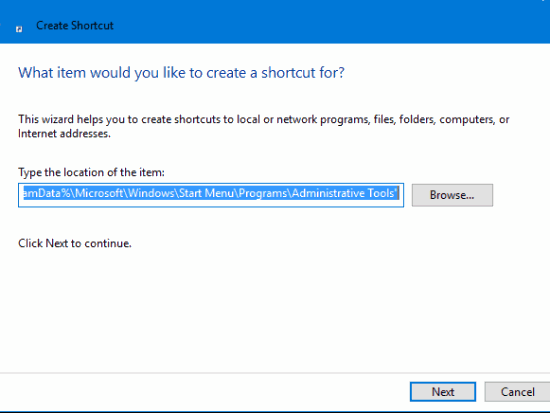Click the "Create Shortcut" window title
550x413 pixels.
point(75,26)
